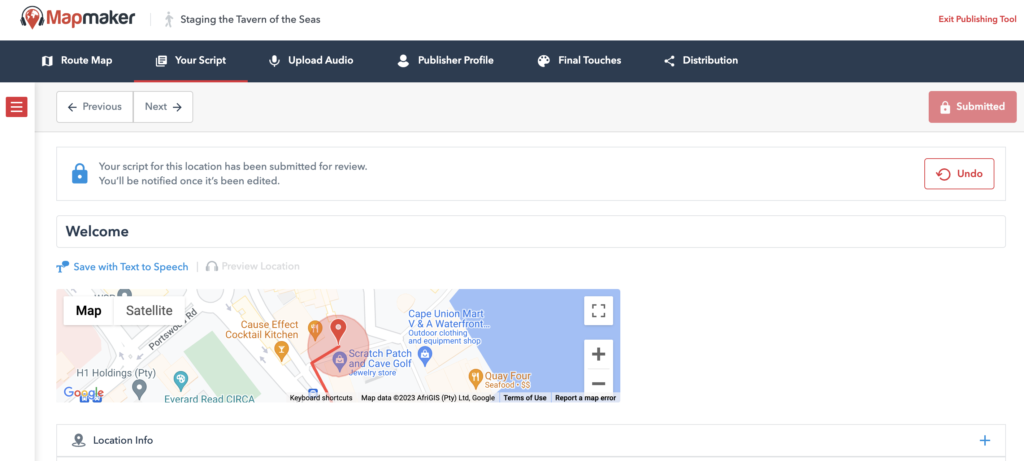Toggle fullscreen view on the map

click(x=598, y=311)
